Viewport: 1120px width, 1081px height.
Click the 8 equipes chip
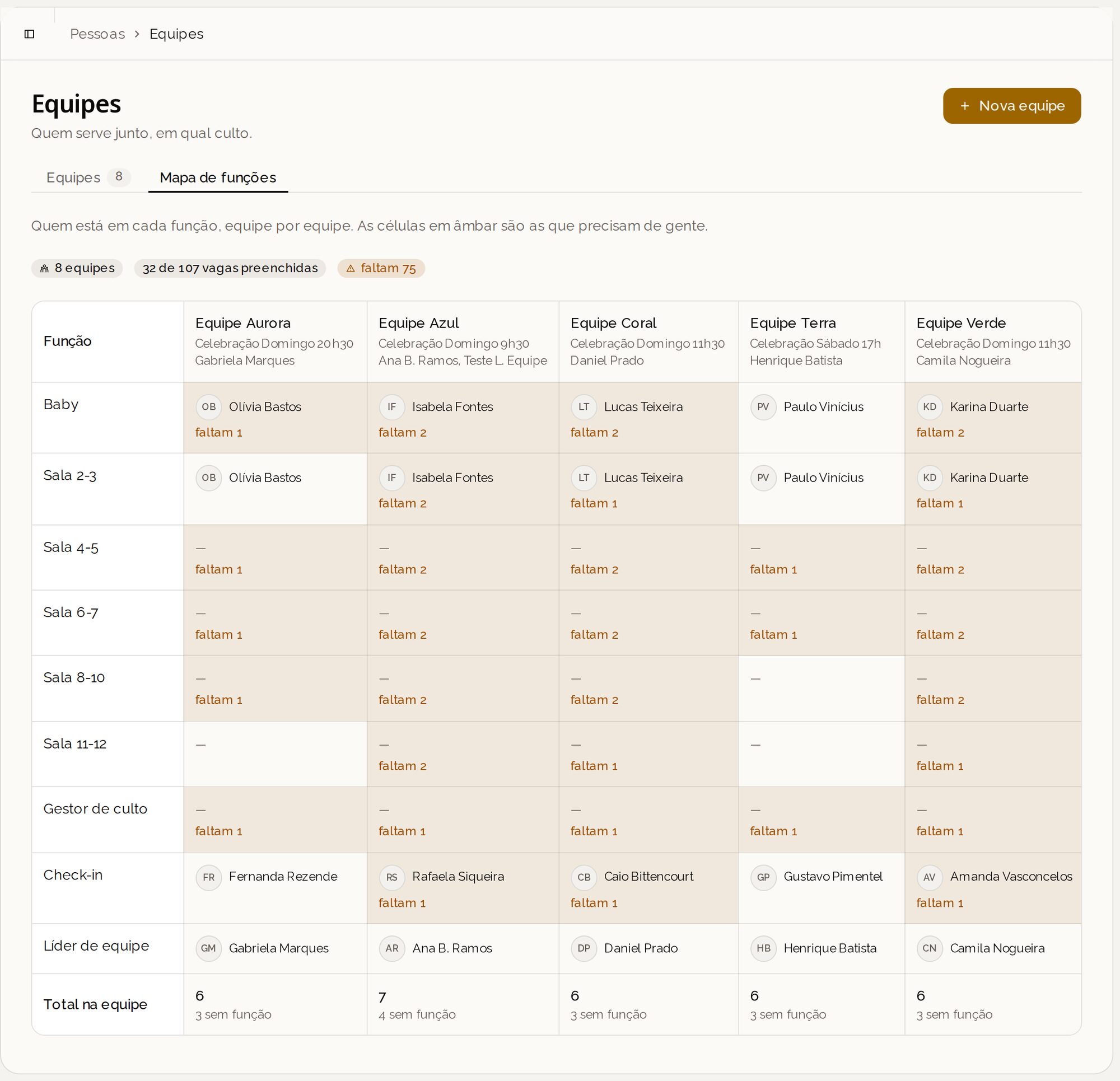tap(77, 268)
